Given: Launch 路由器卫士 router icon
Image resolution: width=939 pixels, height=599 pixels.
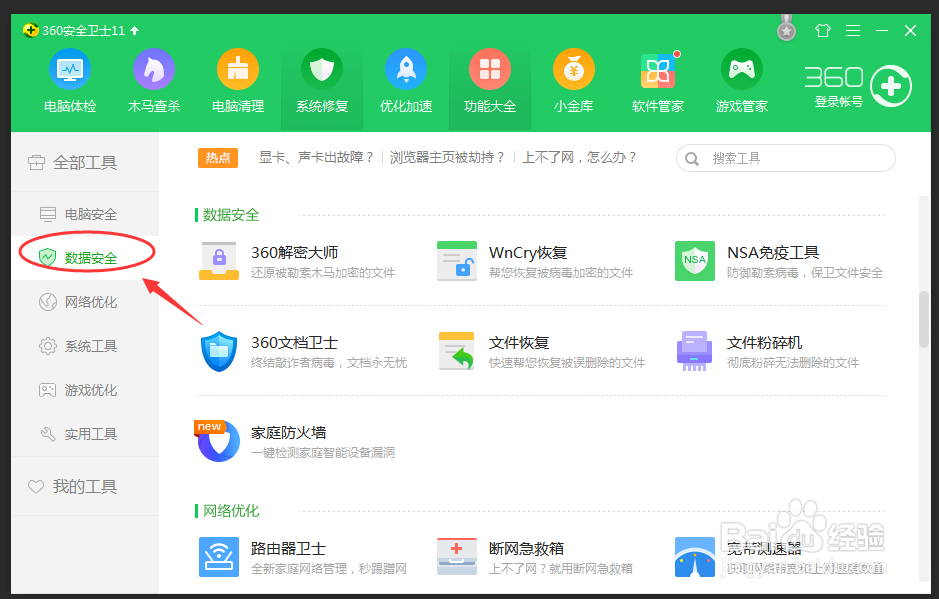Looking at the screenshot, I should click(x=219, y=557).
